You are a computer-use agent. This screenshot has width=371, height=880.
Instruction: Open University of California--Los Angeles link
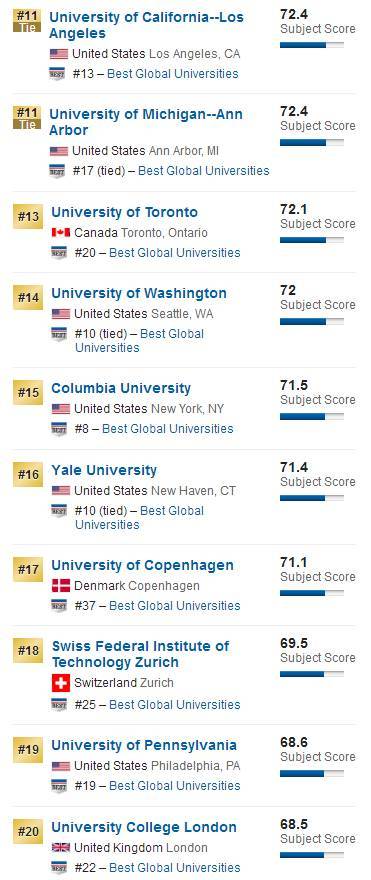tap(146, 25)
